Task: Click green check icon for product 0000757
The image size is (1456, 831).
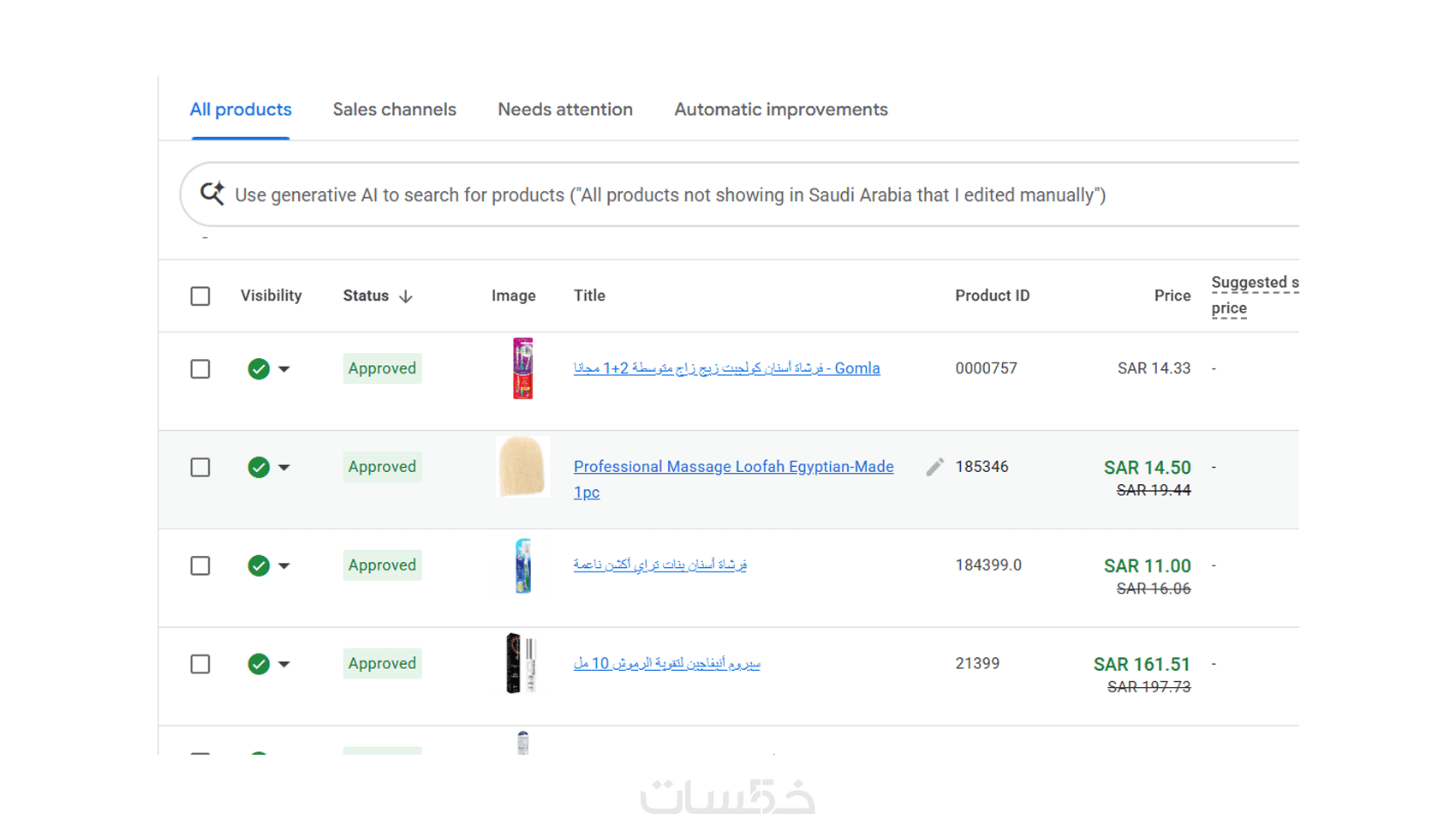Action: [259, 369]
